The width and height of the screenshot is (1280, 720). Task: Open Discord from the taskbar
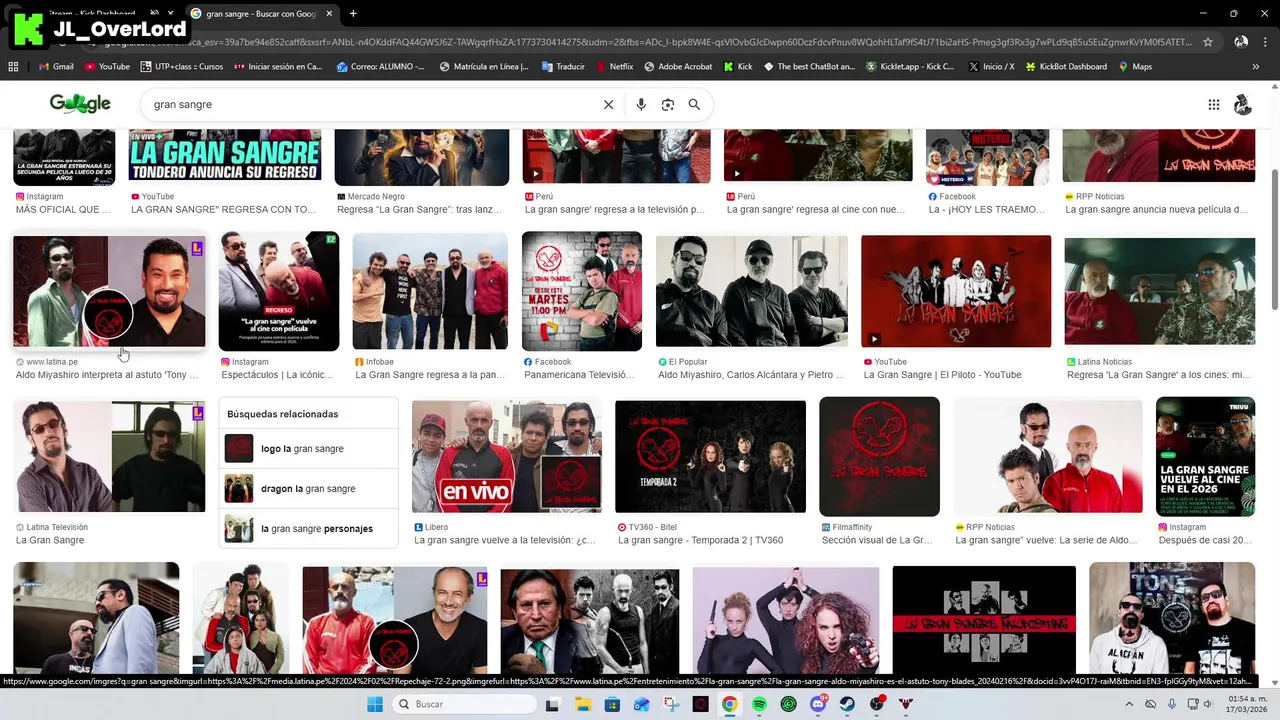pos(818,704)
